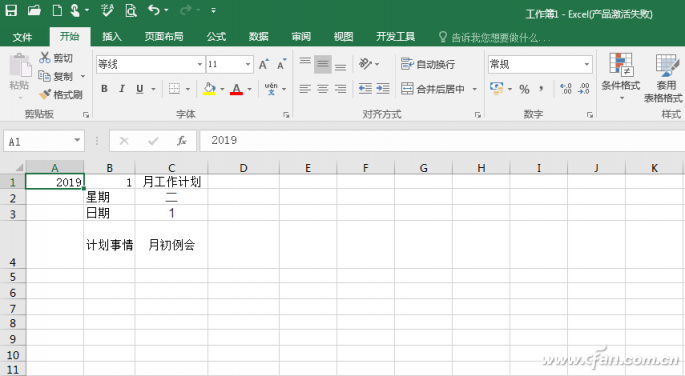
Task: Switch to the 数据 ribbon tab
Action: tap(259, 37)
